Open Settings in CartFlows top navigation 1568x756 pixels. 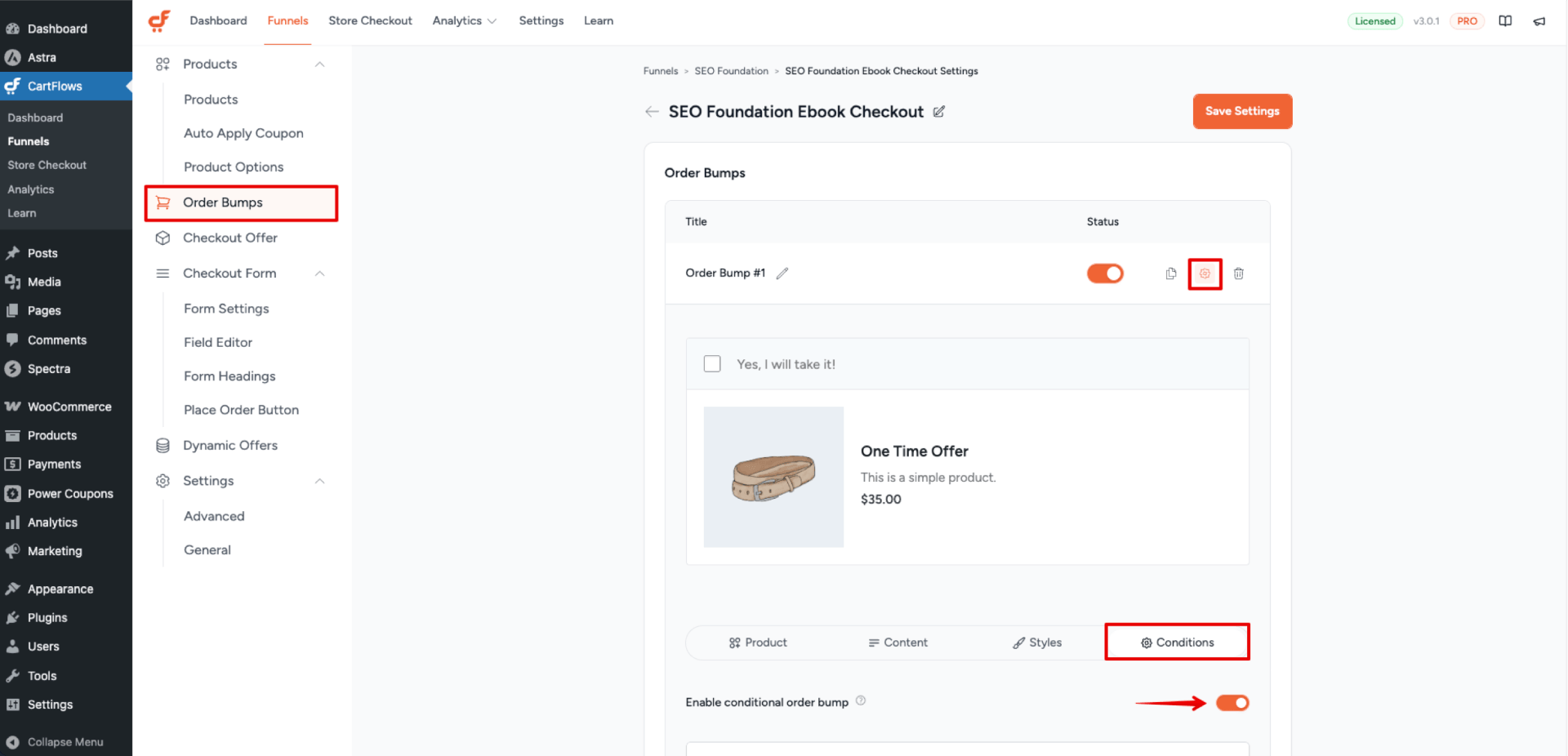[x=541, y=20]
